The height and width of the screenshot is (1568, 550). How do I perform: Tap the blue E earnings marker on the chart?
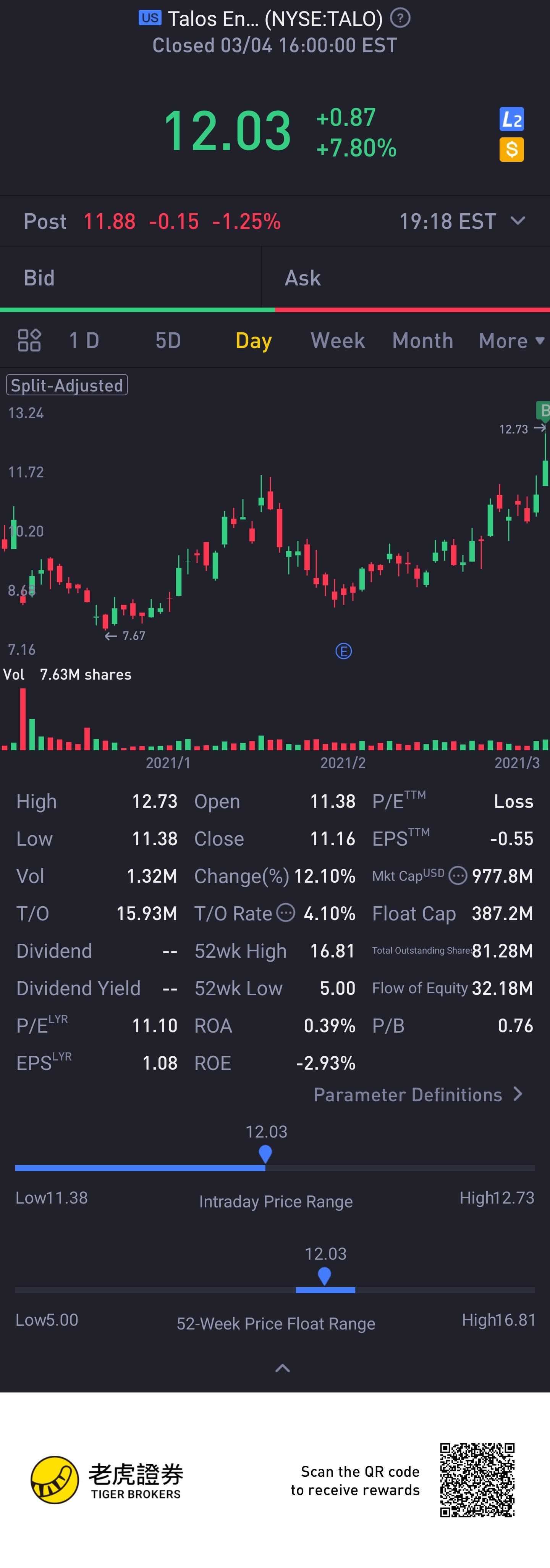(343, 651)
